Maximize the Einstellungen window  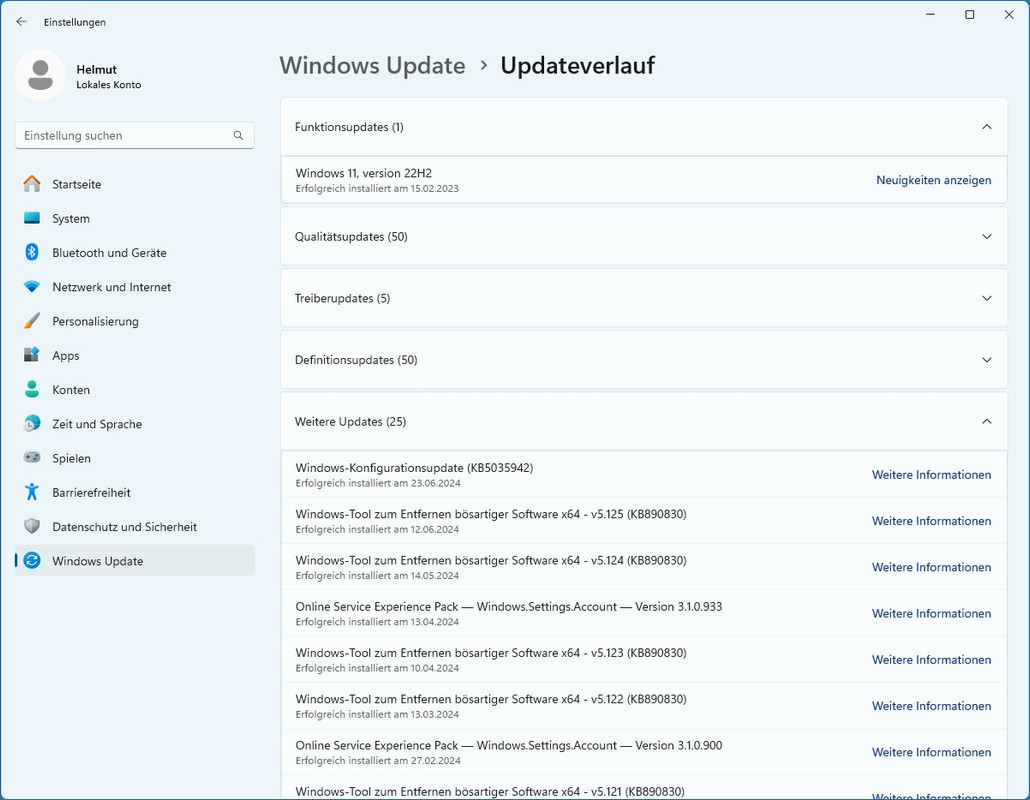tap(970, 14)
